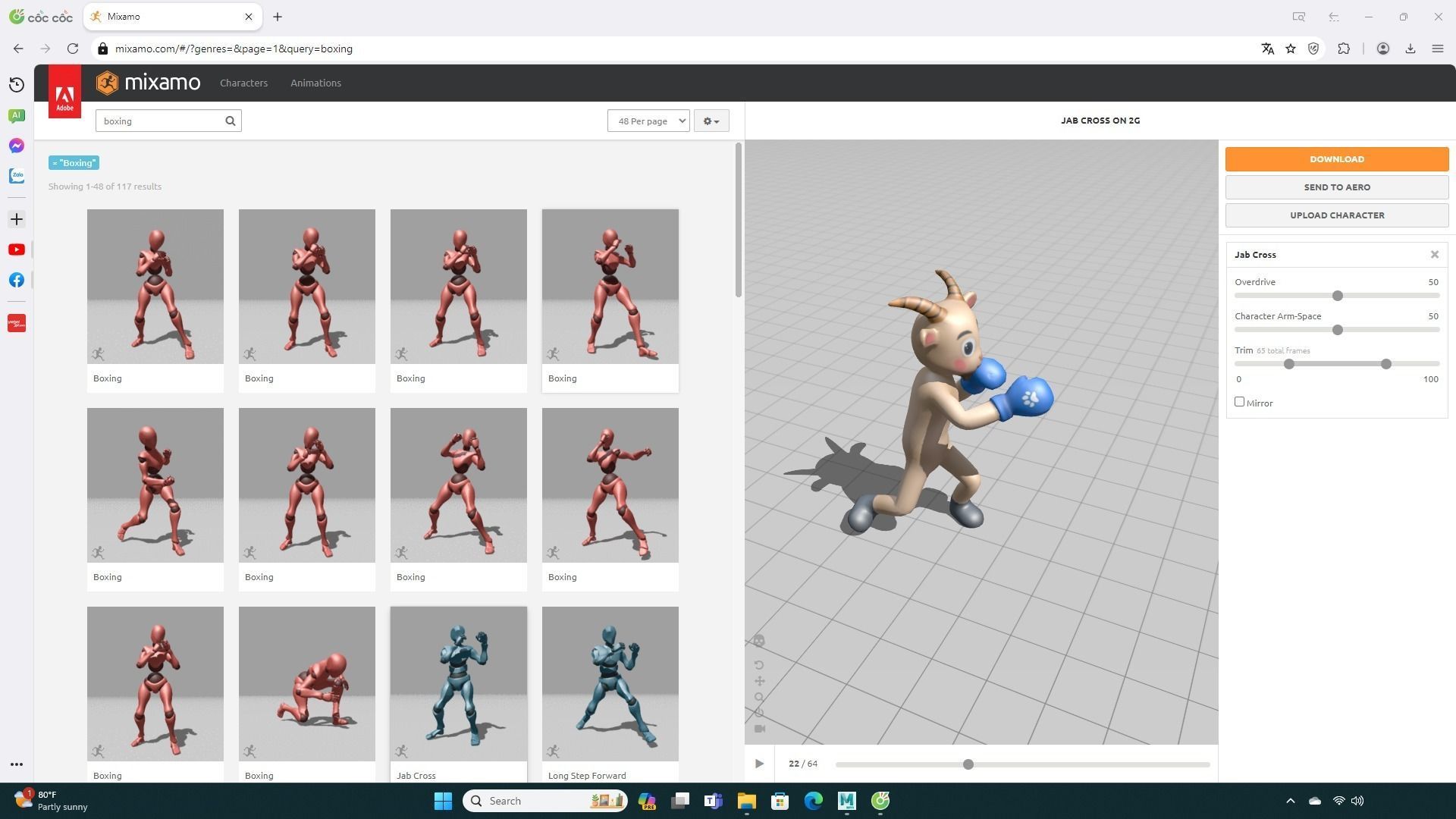
Task: Play the animation preview
Action: click(759, 764)
